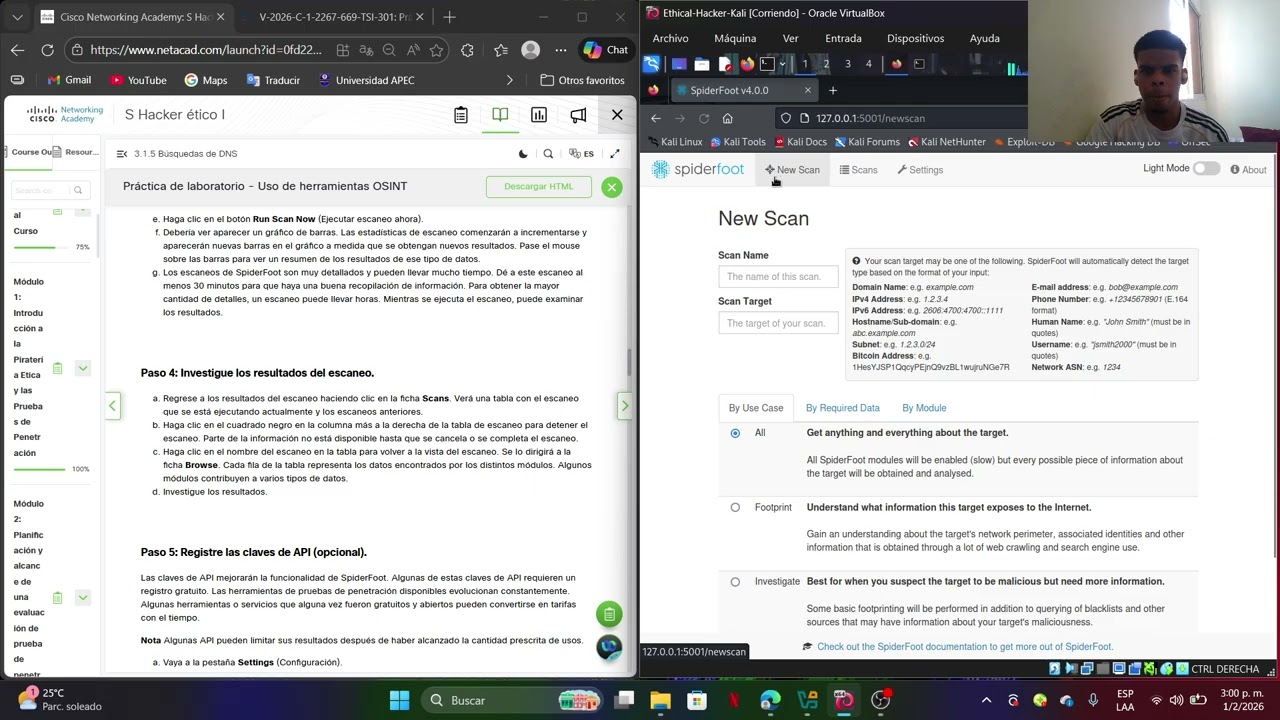Open the Kali Tools bookmark

tap(736, 142)
